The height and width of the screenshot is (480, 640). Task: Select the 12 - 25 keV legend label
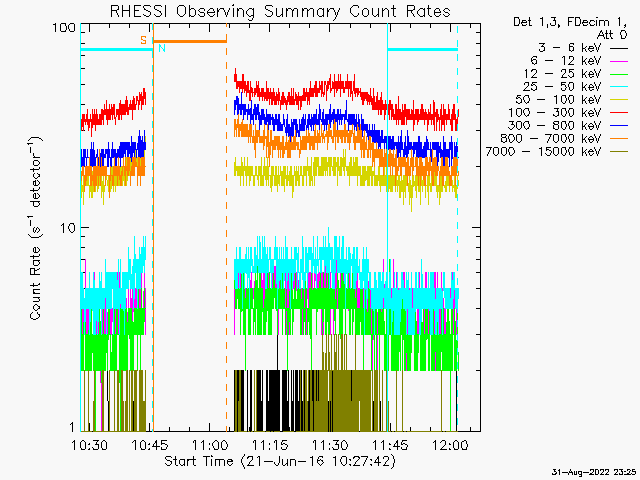tap(562, 74)
